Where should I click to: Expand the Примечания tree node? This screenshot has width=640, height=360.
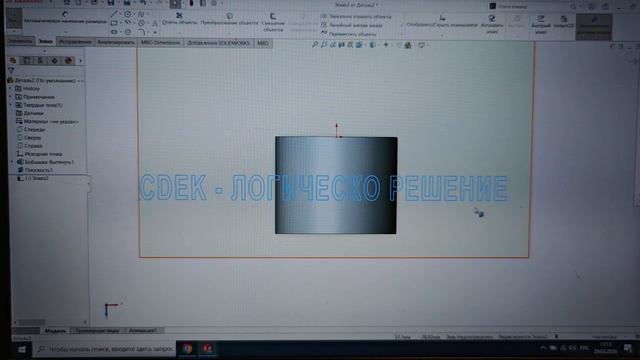point(11,97)
